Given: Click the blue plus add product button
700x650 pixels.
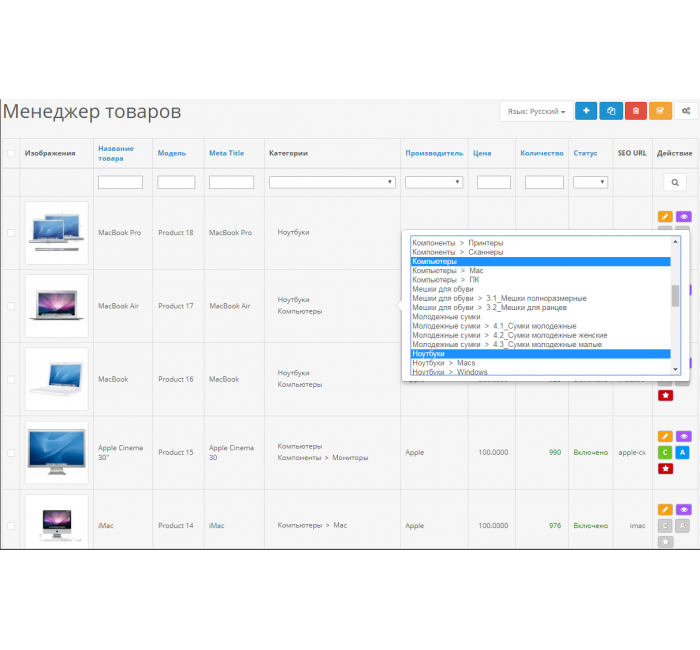Looking at the screenshot, I should 586,111.
